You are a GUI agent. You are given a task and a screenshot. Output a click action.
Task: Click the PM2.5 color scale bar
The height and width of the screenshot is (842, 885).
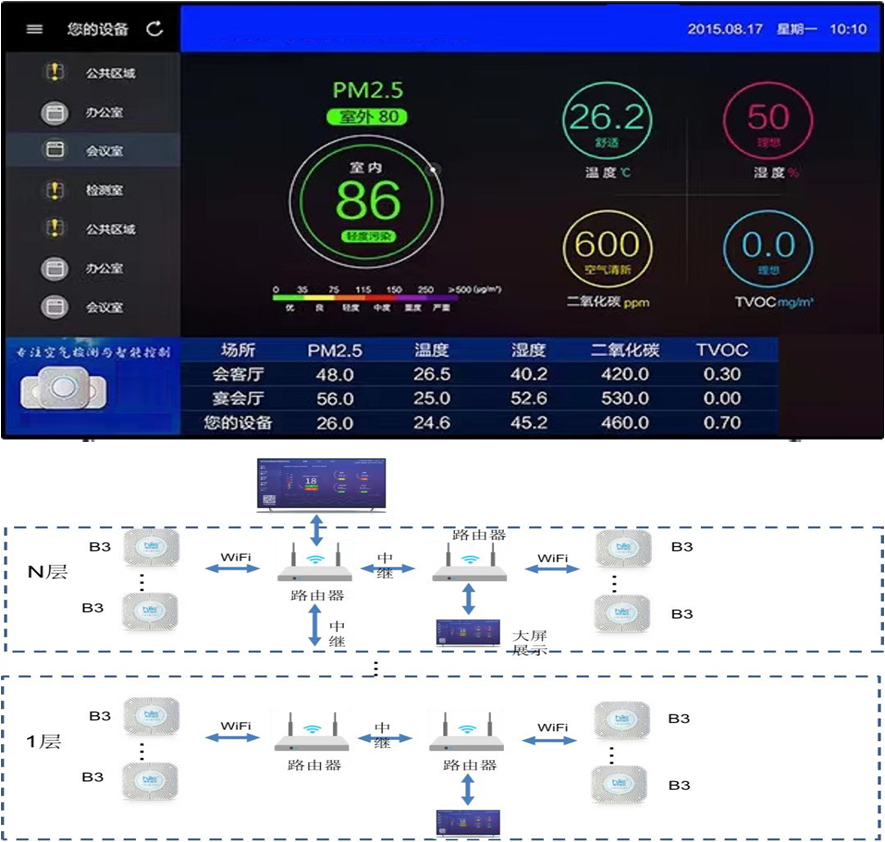pyautogui.click(x=365, y=299)
